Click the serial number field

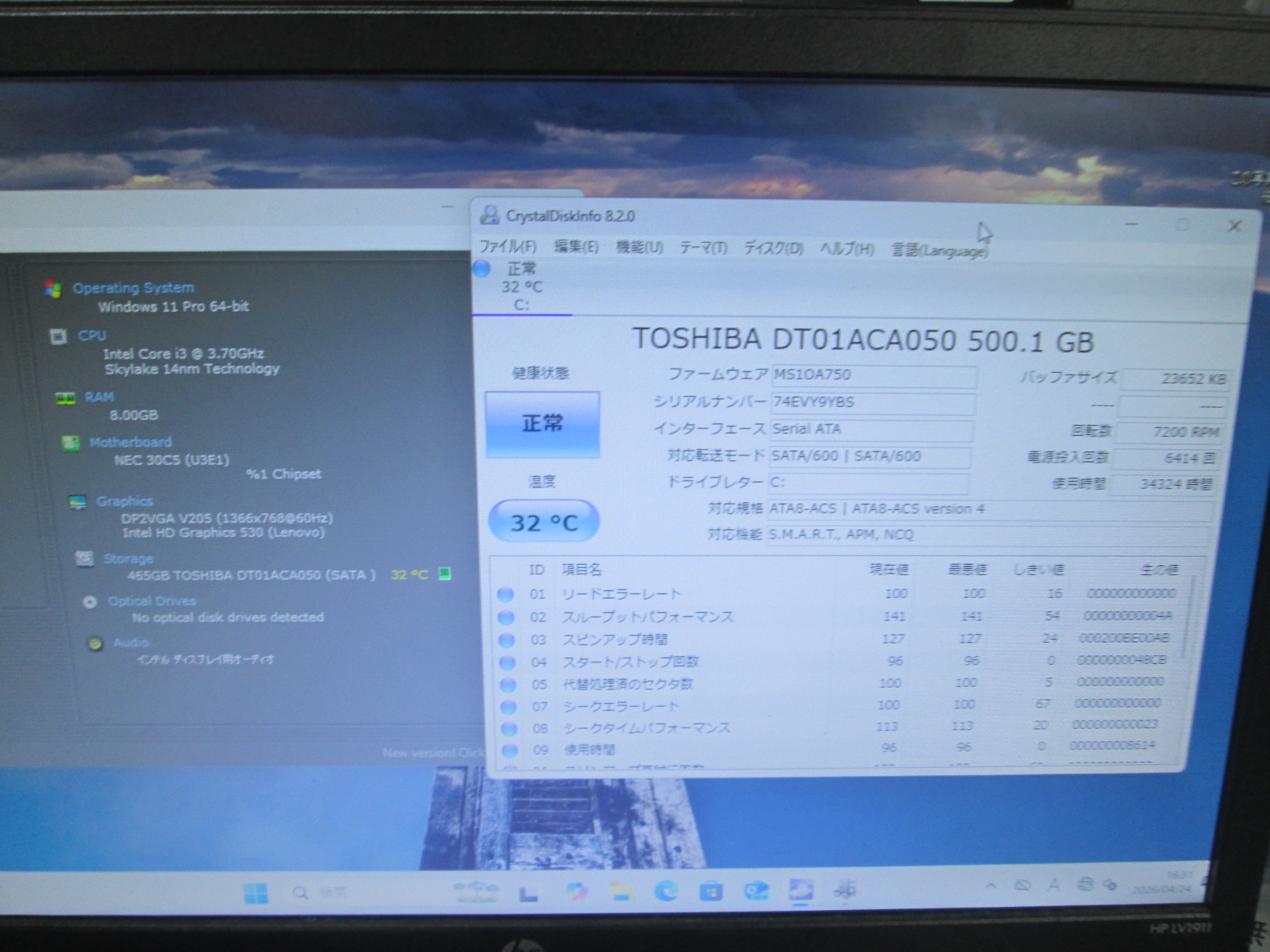coord(872,402)
